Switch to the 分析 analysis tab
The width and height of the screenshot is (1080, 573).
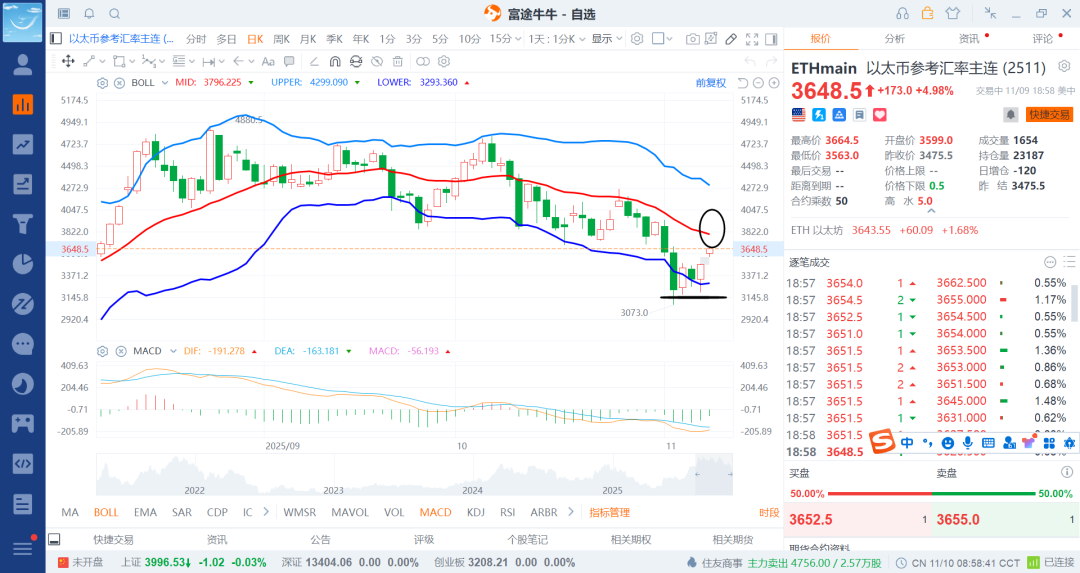click(894, 39)
